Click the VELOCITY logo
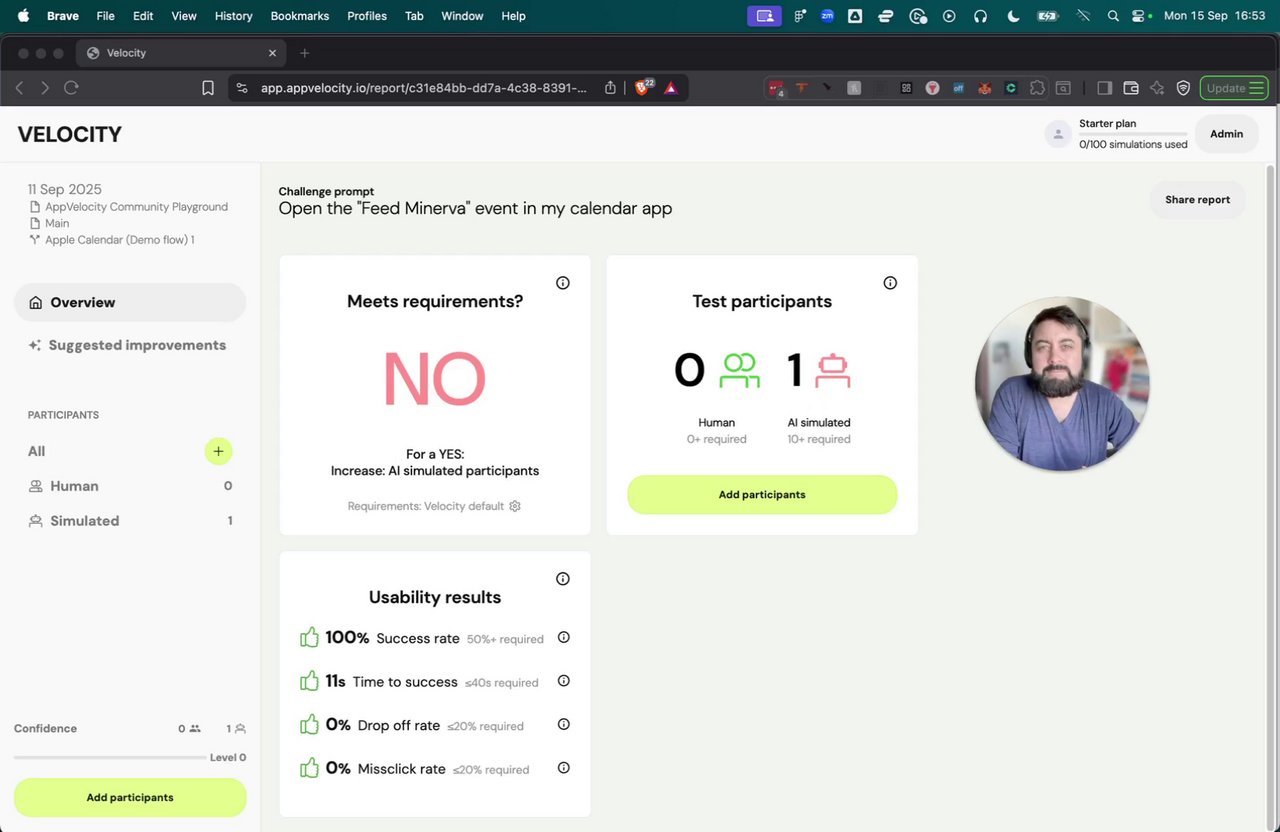The height and width of the screenshot is (832, 1280). coord(70,135)
